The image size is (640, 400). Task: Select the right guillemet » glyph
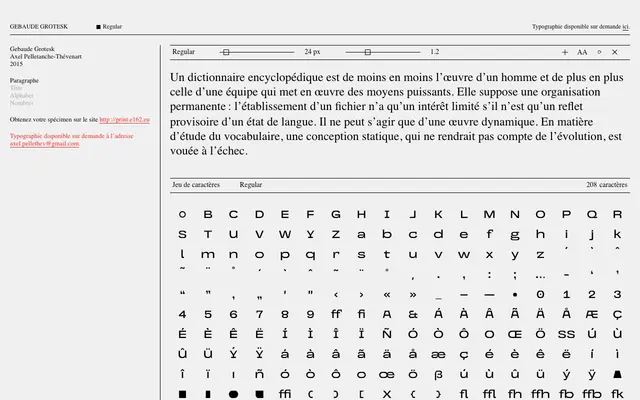pos(413,294)
